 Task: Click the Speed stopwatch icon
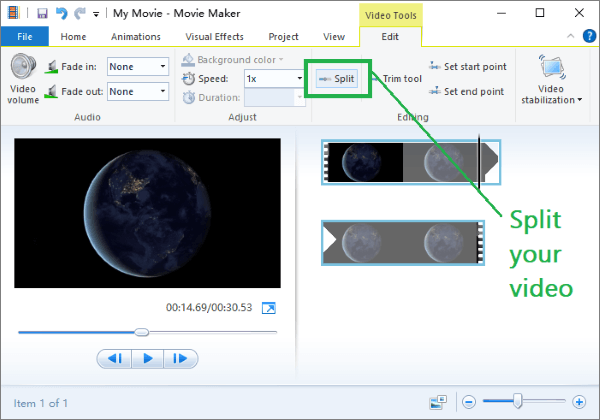coord(189,78)
